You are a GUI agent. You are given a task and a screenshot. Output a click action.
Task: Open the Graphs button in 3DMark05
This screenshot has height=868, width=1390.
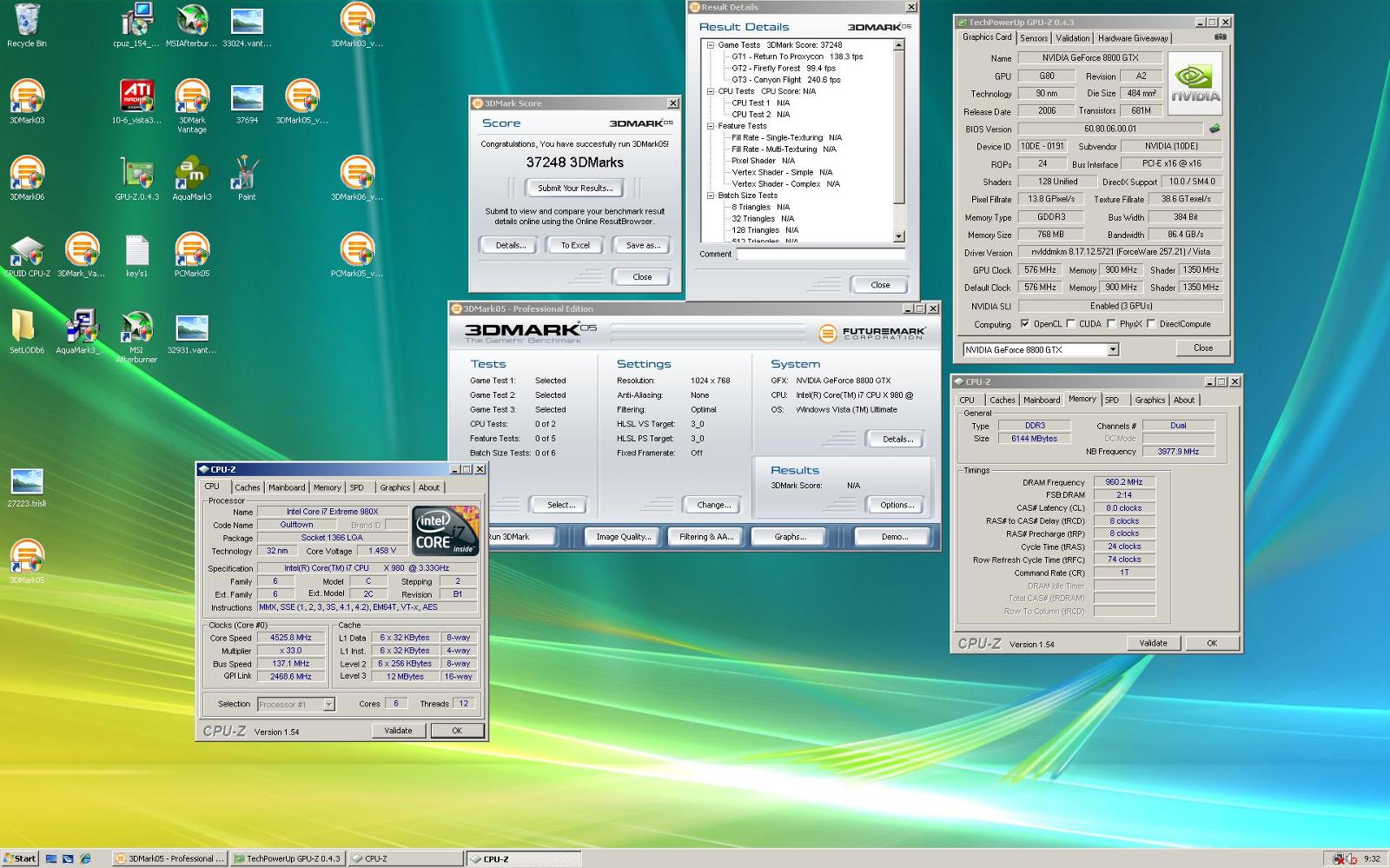point(790,537)
